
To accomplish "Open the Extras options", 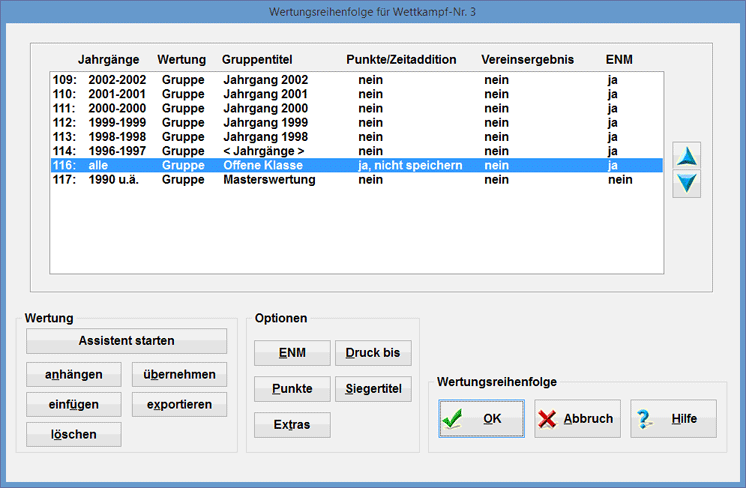I will [x=292, y=425].
